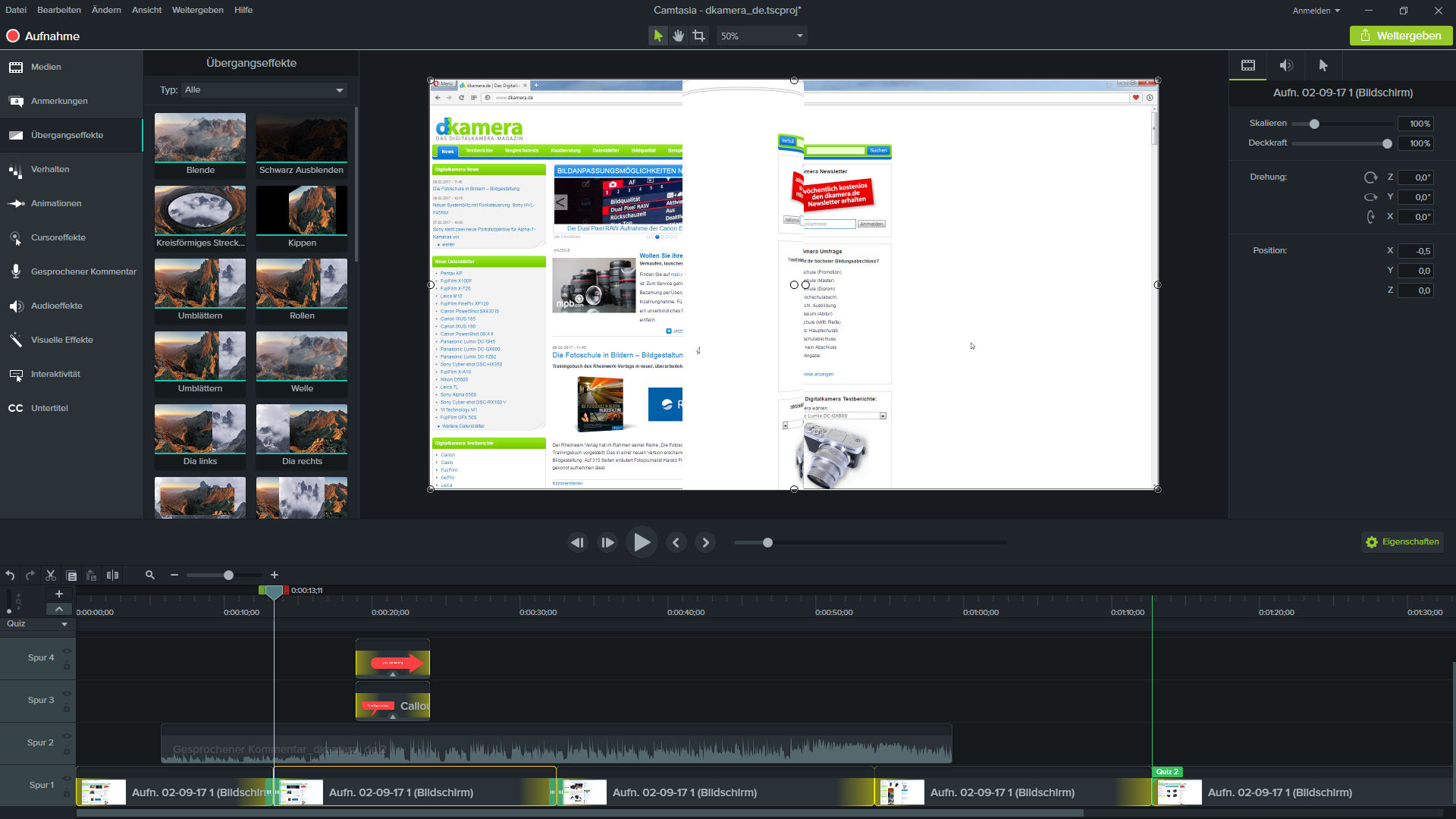Image resolution: width=1456 pixels, height=819 pixels.
Task: Open the Eigenschaften panel
Action: pos(1402,541)
